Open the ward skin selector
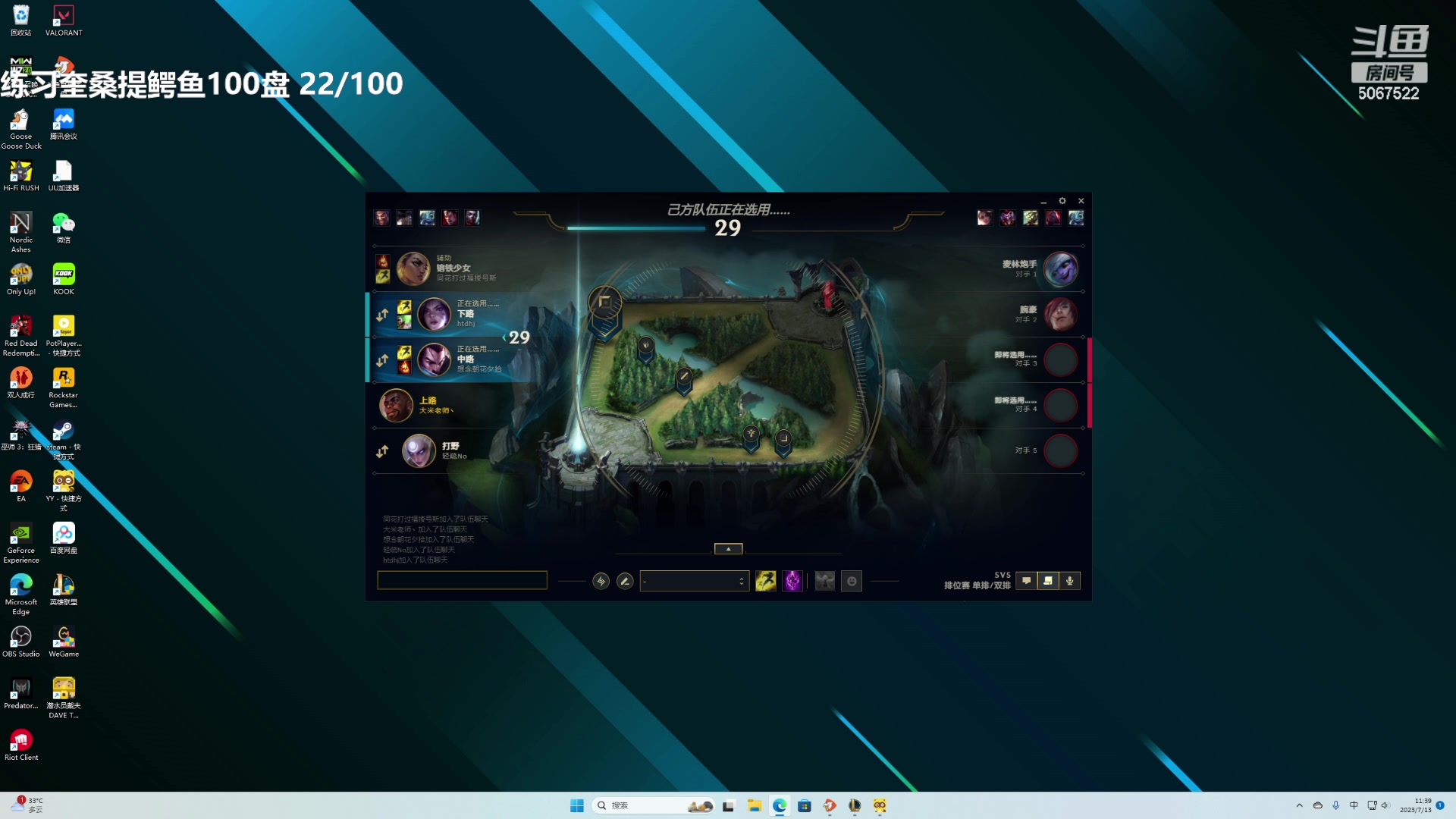This screenshot has width=1456, height=819. point(825,581)
